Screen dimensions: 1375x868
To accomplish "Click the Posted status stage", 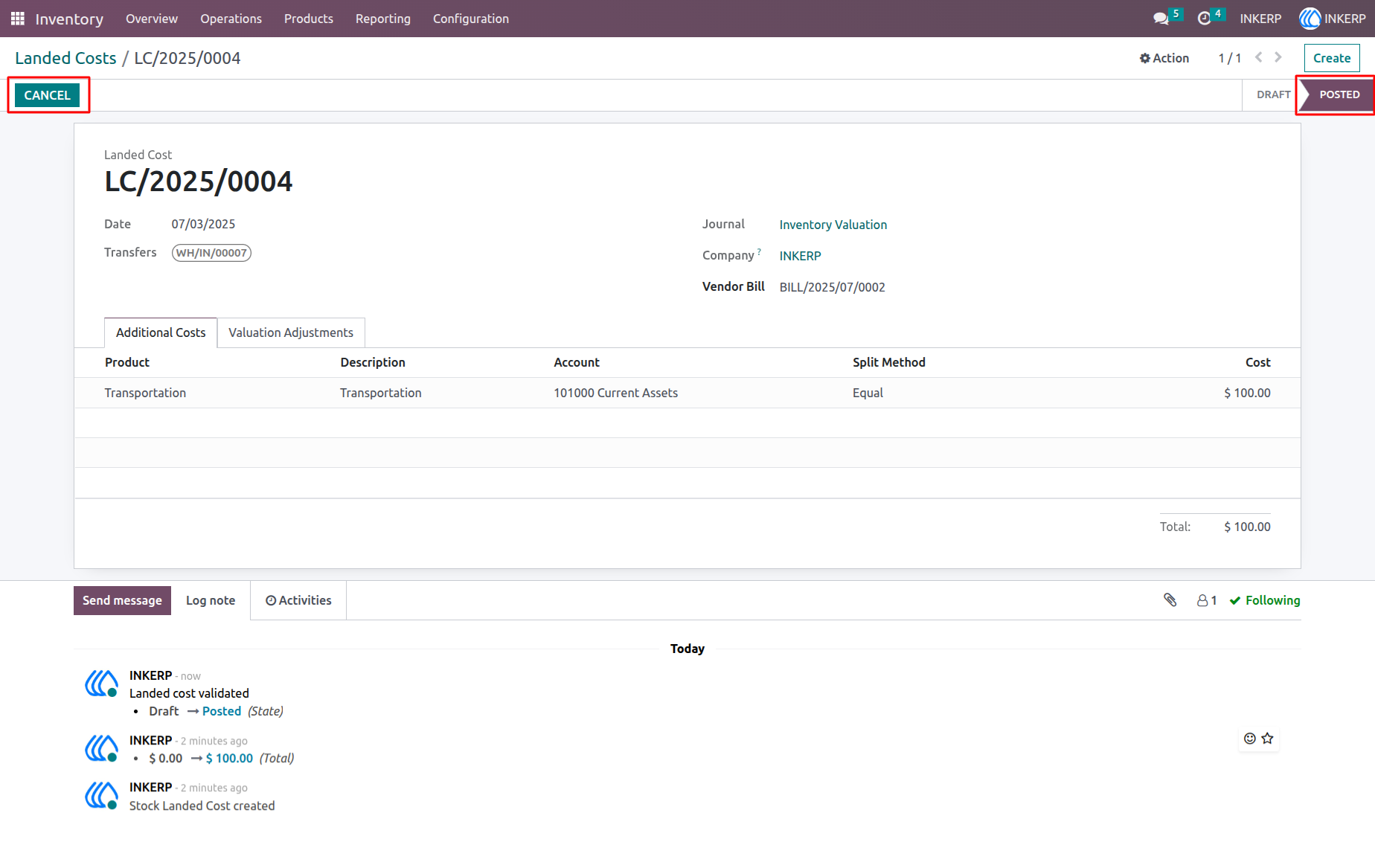I will point(1337,94).
